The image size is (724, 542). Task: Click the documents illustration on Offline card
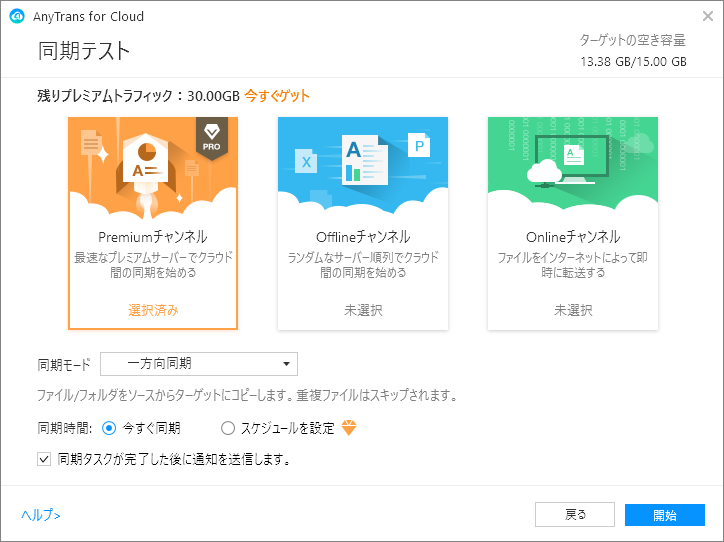[x=365, y=159]
